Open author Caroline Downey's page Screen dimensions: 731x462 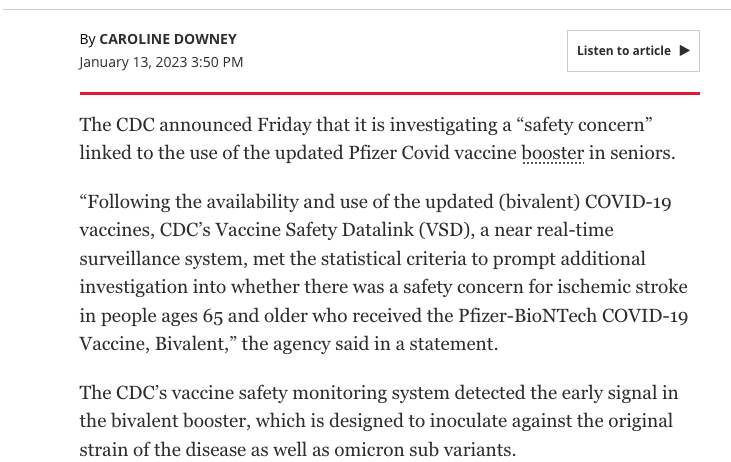[168, 39]
